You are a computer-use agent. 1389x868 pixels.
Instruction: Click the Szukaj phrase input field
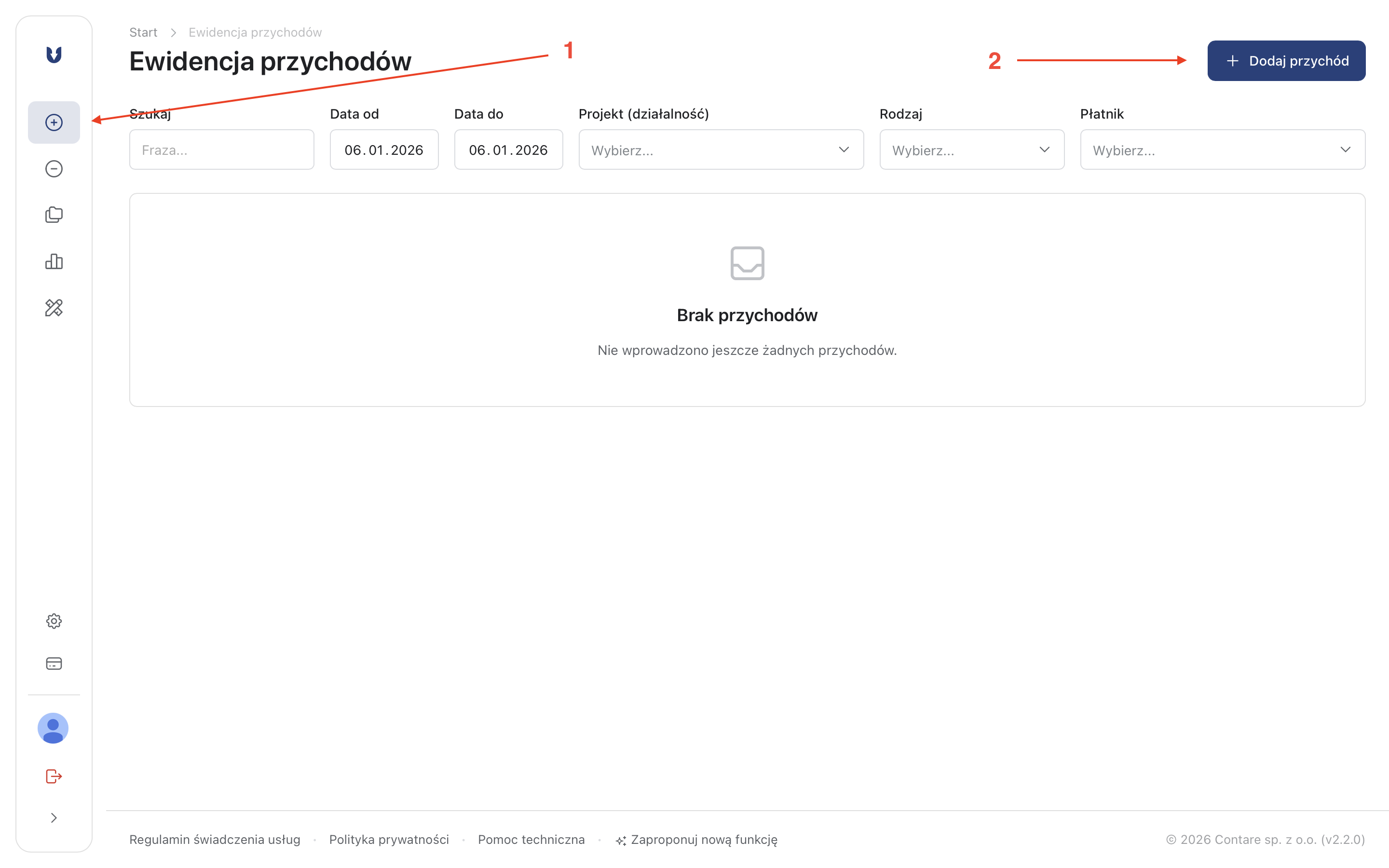[x=221, y=150]
